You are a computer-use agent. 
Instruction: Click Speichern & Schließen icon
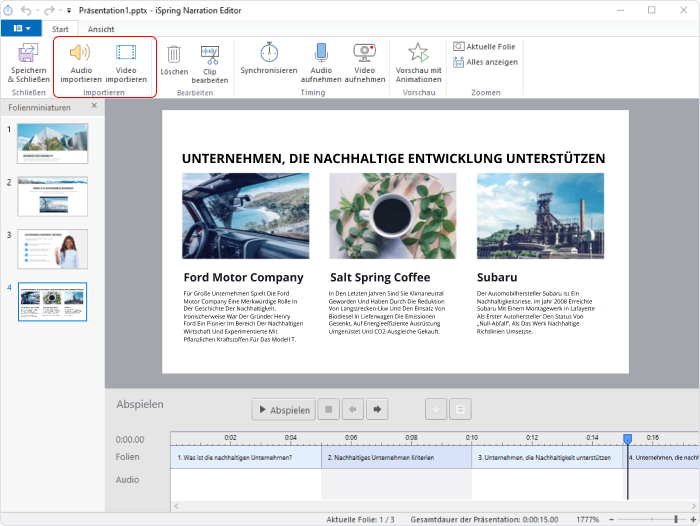[x=28, y=53]
